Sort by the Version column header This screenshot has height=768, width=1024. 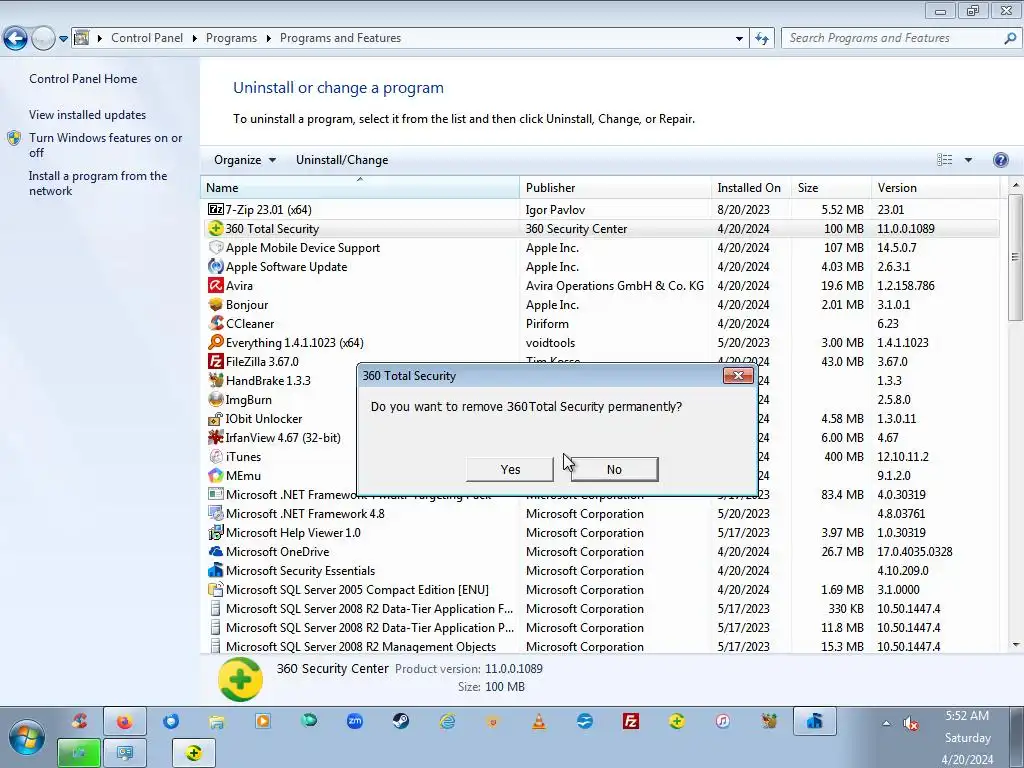point(935,187)
